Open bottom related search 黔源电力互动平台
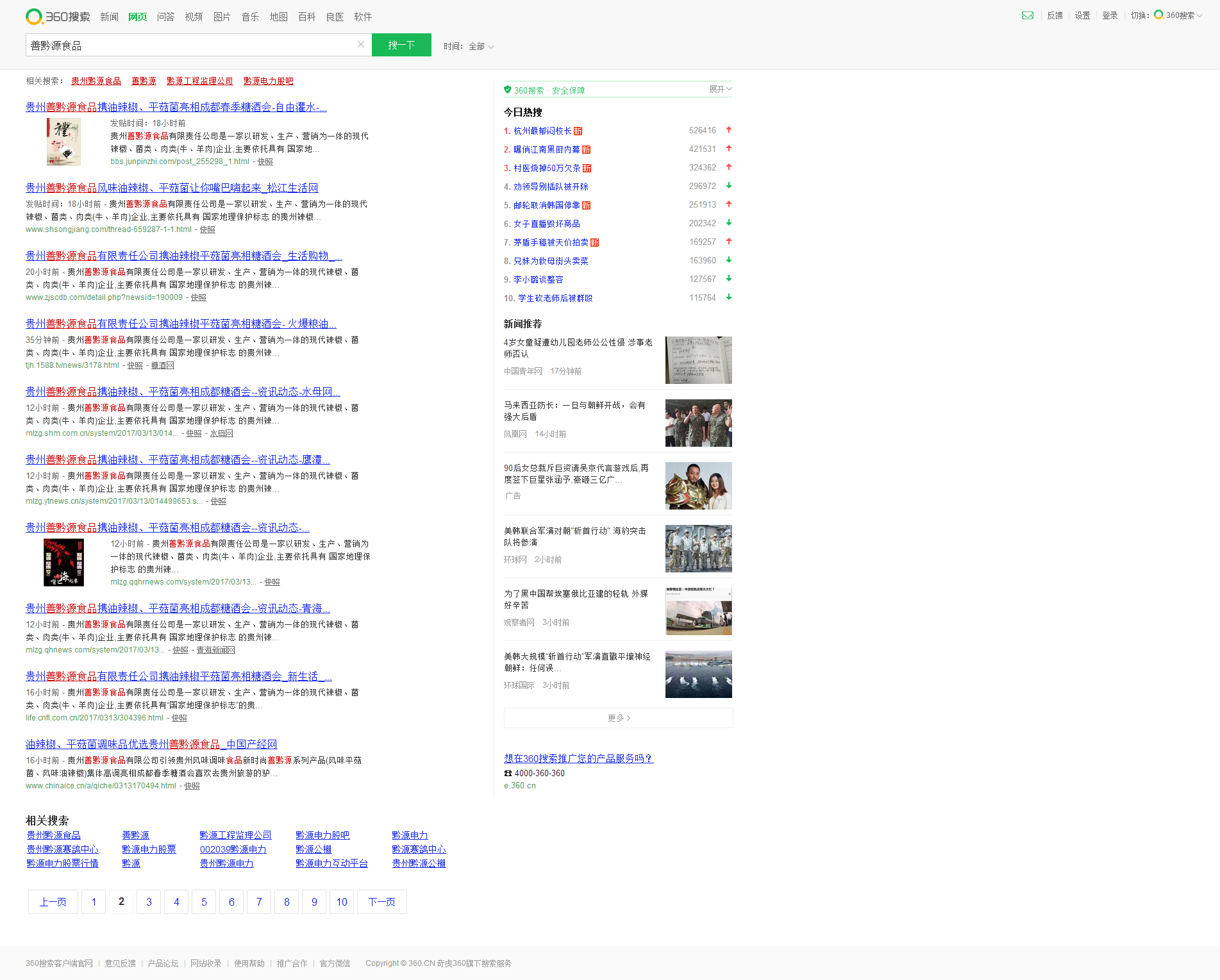 point(331,863)
